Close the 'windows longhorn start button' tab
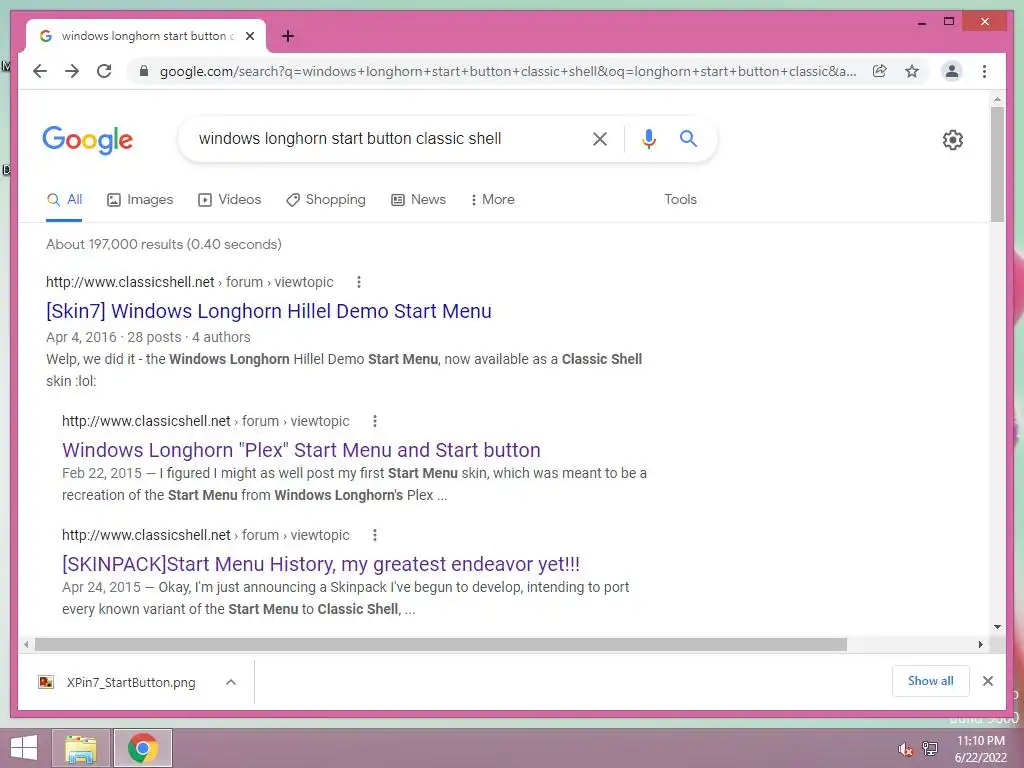The width and height of the screenshot is (1024, 768). pos(249,37)
